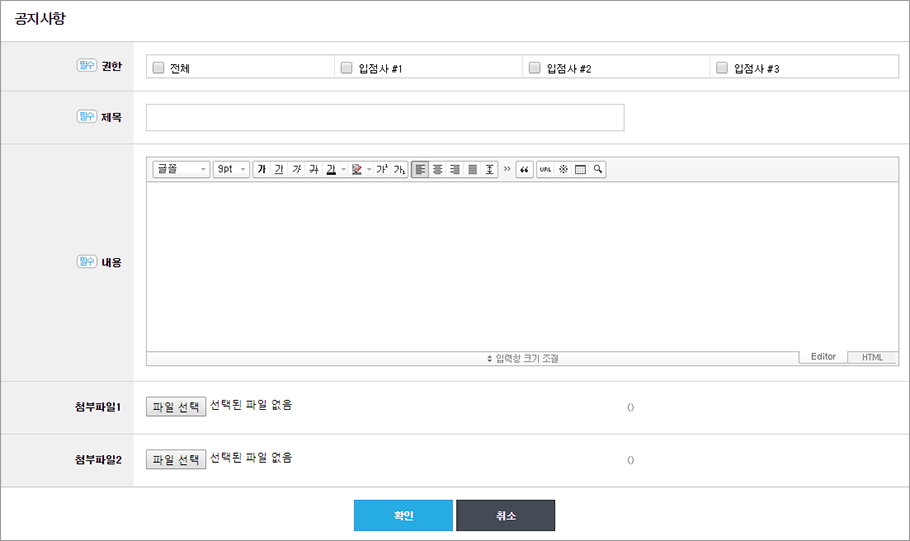
Task: Apply subscript formatting
Action: [399, 169]
